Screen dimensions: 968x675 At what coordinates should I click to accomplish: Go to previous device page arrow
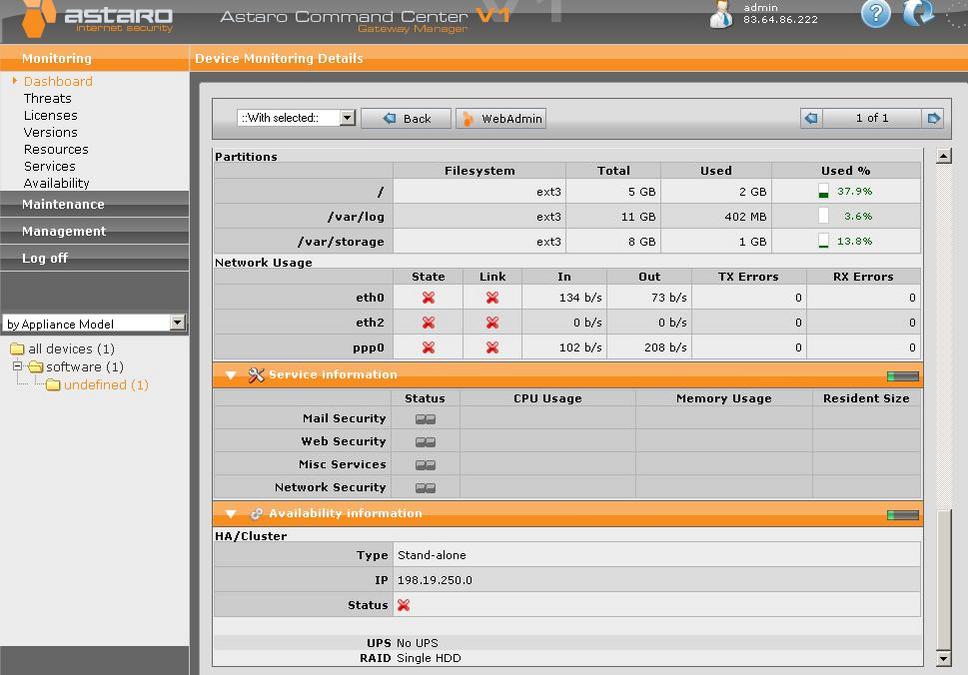click(x=811, y=118)
